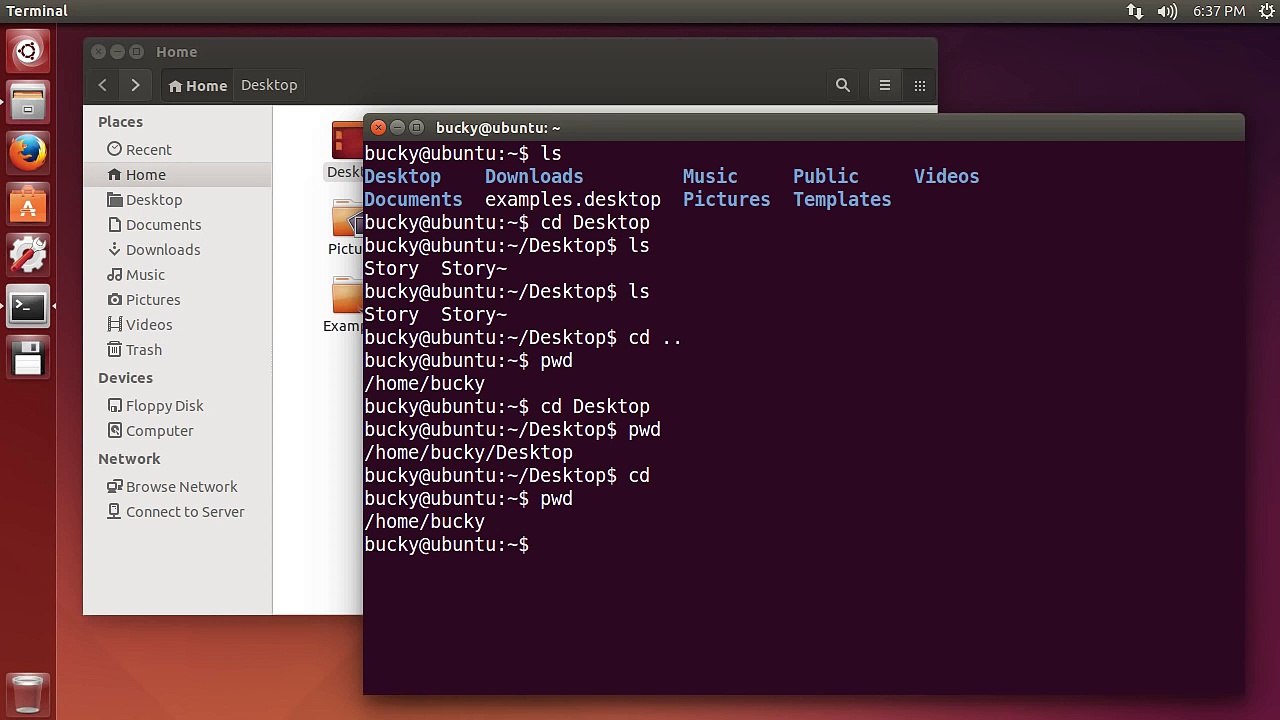Go back in Files window

click(102, 85)
